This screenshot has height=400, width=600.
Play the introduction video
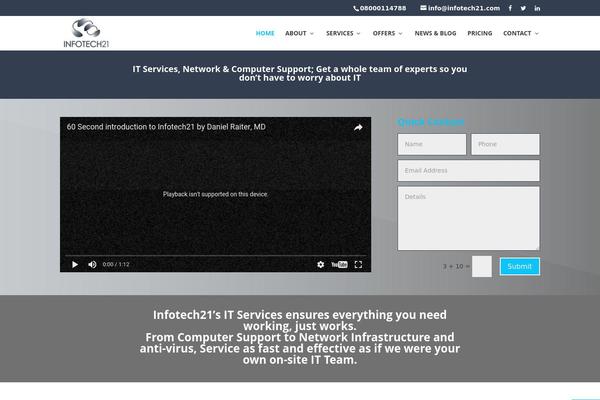75,264
